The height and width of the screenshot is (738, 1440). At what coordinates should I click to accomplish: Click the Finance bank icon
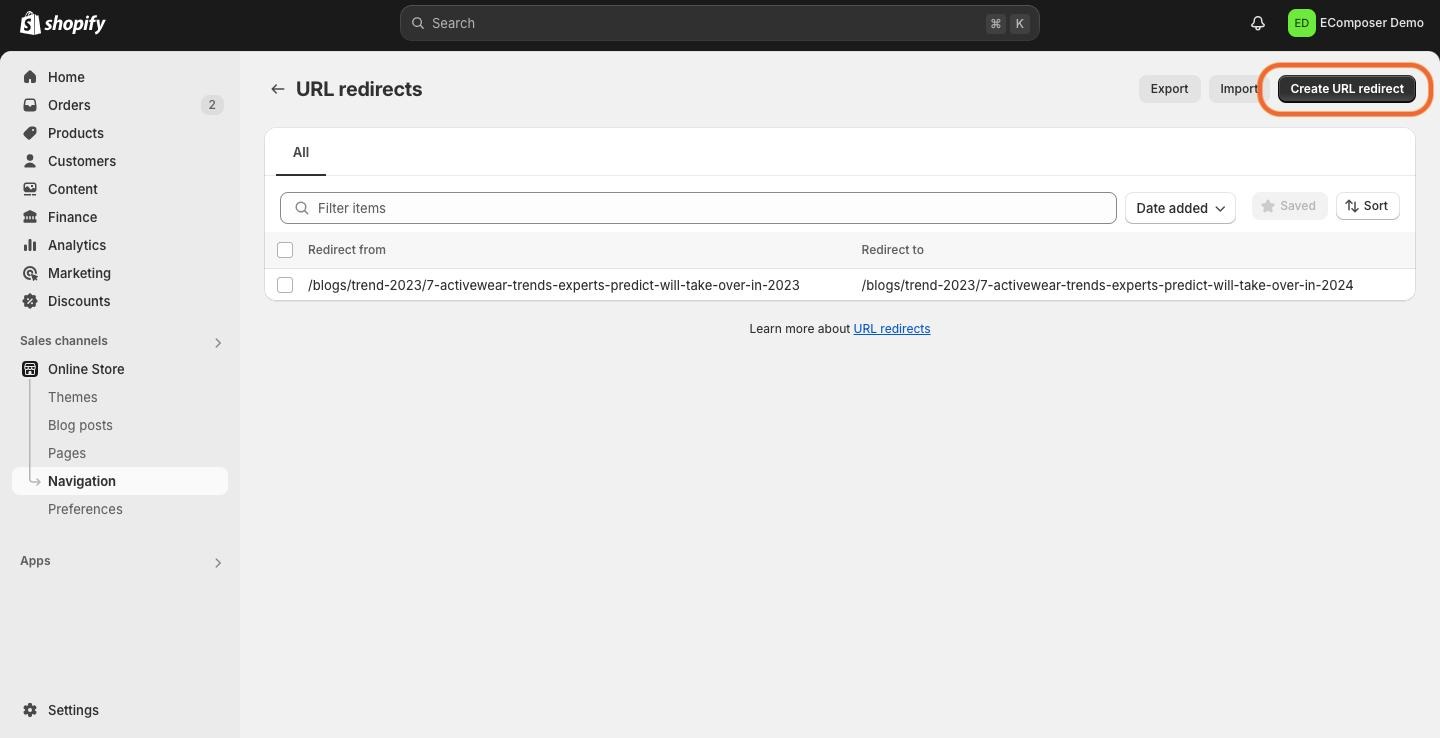[30, 217]
